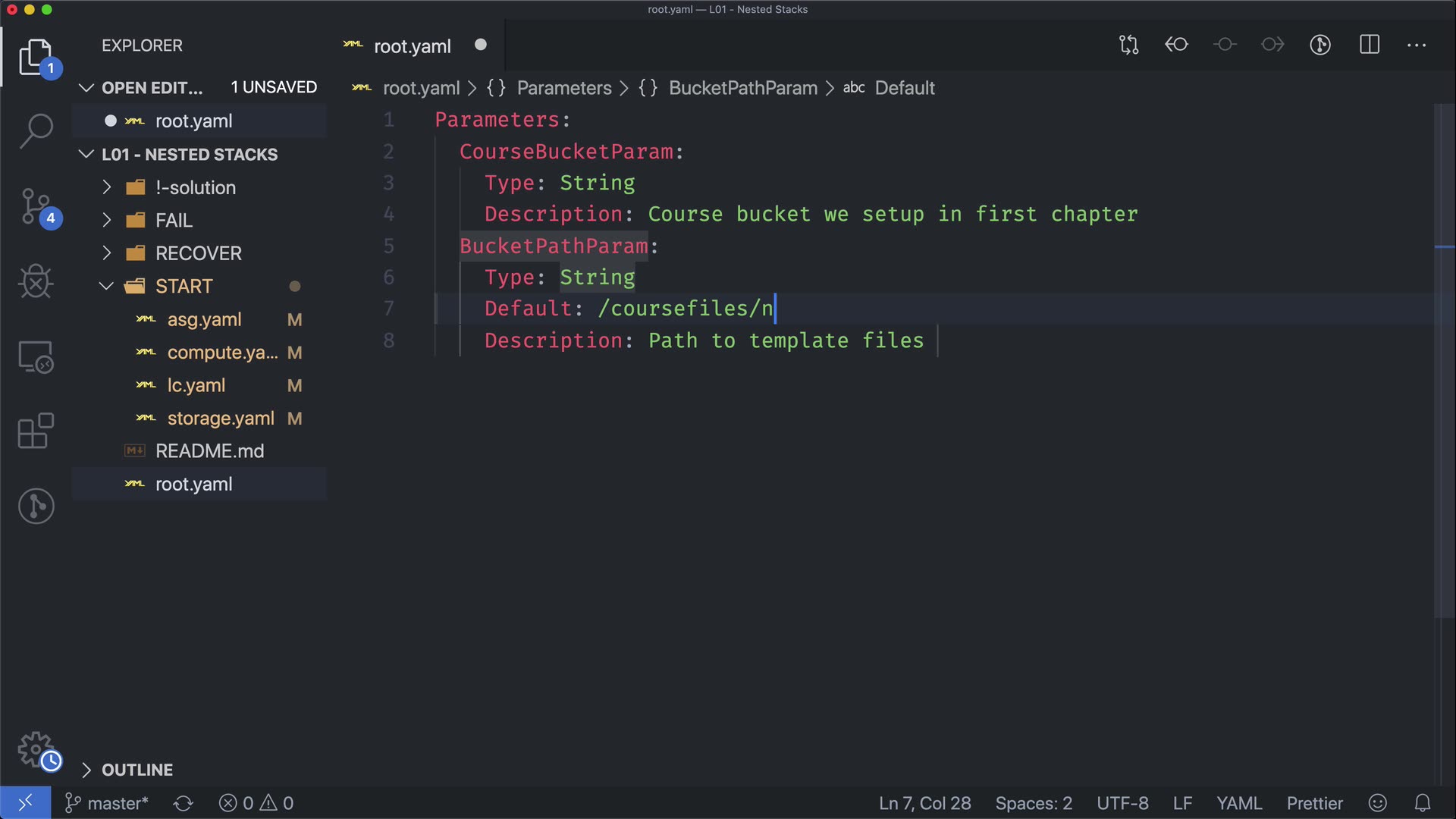
Task: Open storage.yaml in the explorer
Action: 220,418
